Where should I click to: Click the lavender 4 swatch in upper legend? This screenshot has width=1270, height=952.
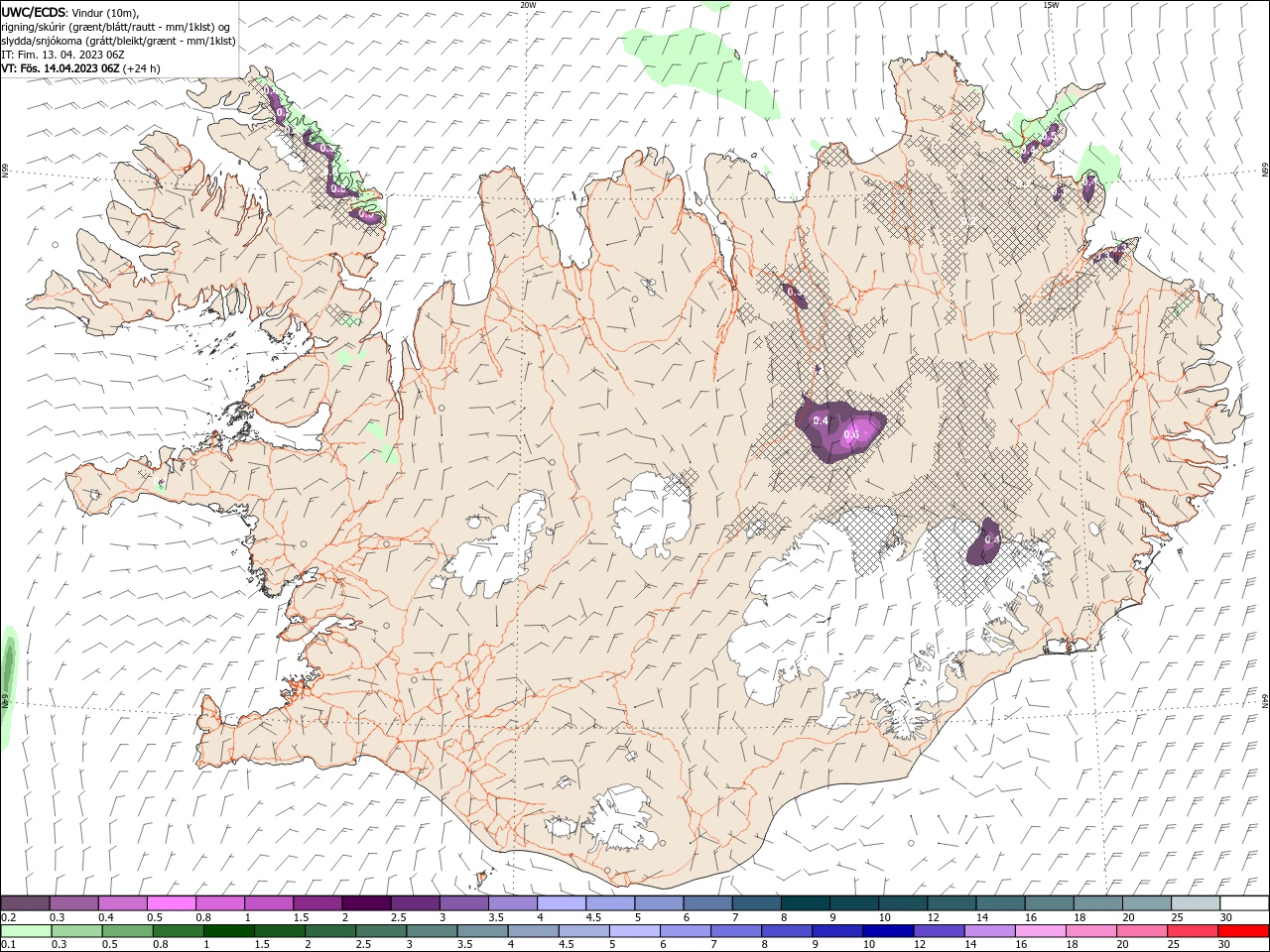(562, 903)
